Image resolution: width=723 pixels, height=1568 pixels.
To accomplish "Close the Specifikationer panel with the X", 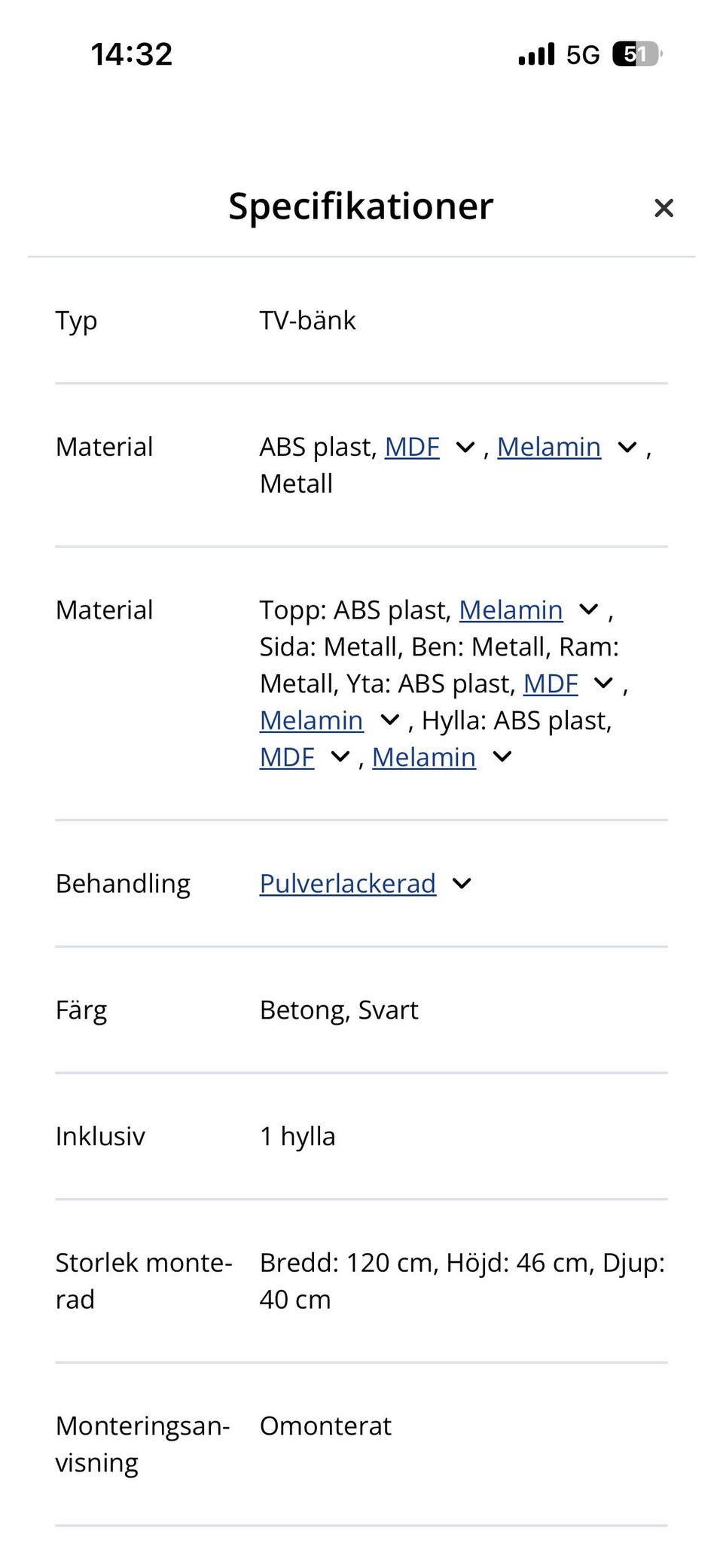I will pyautogui.click(x=664, y=208).
